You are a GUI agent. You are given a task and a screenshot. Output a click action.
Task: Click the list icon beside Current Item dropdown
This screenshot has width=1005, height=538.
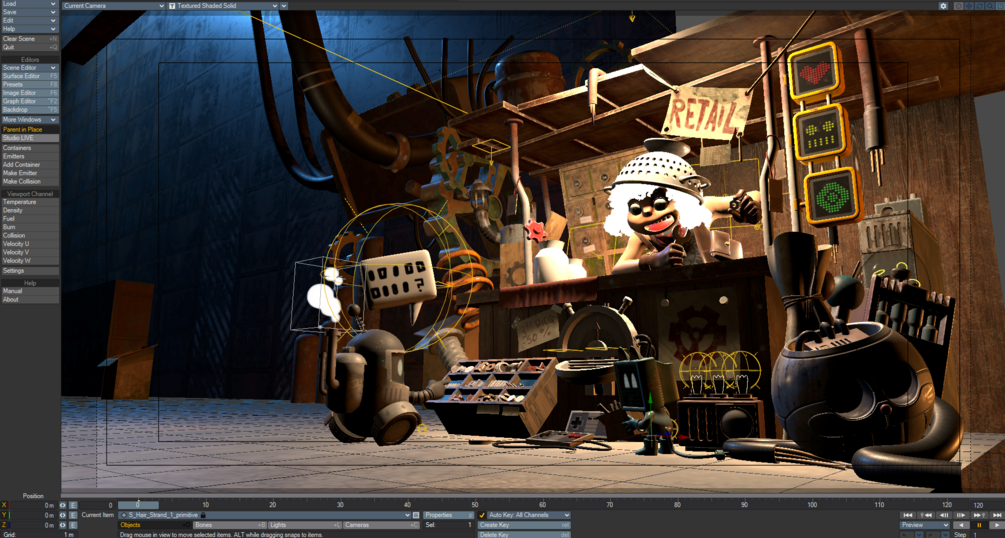tap(416, 515)
